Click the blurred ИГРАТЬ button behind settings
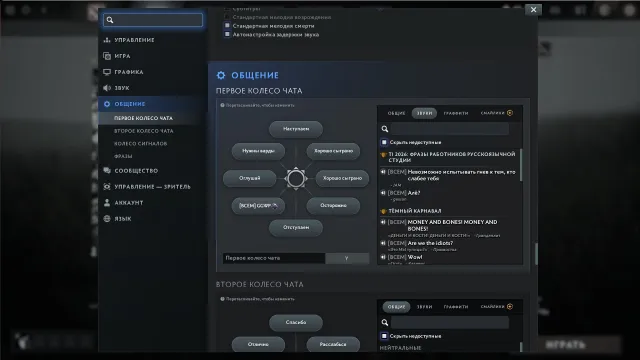 pyautogui.click(x=565, y=345)
